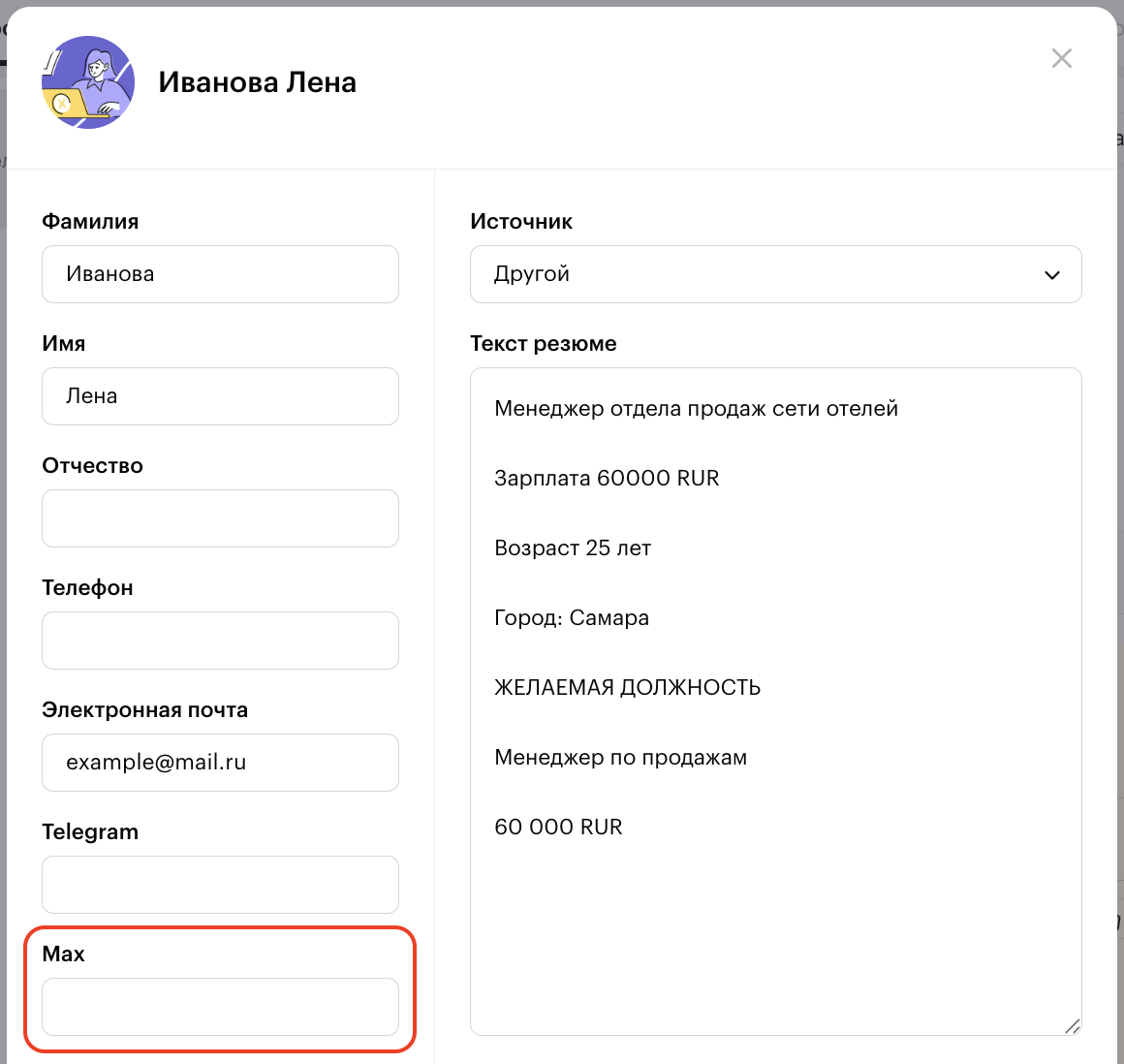Click the Иванова Лена header name
The width and height of the screenshot is (1124, 1064).
(258, 83)
